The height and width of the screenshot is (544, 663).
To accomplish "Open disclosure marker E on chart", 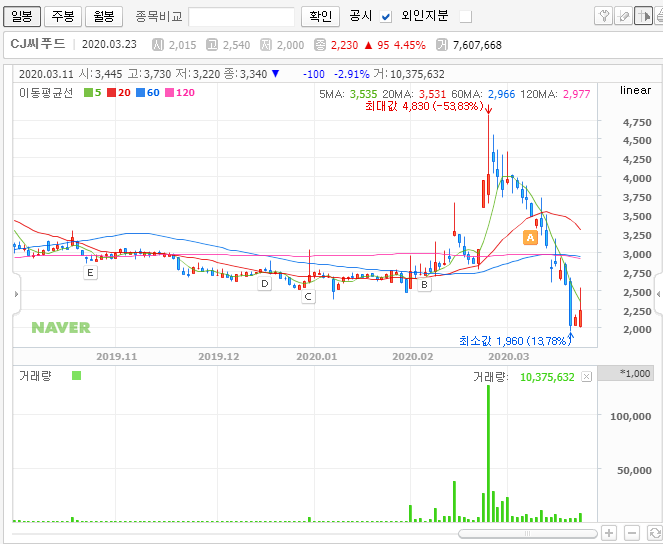I will coord(90,273).
